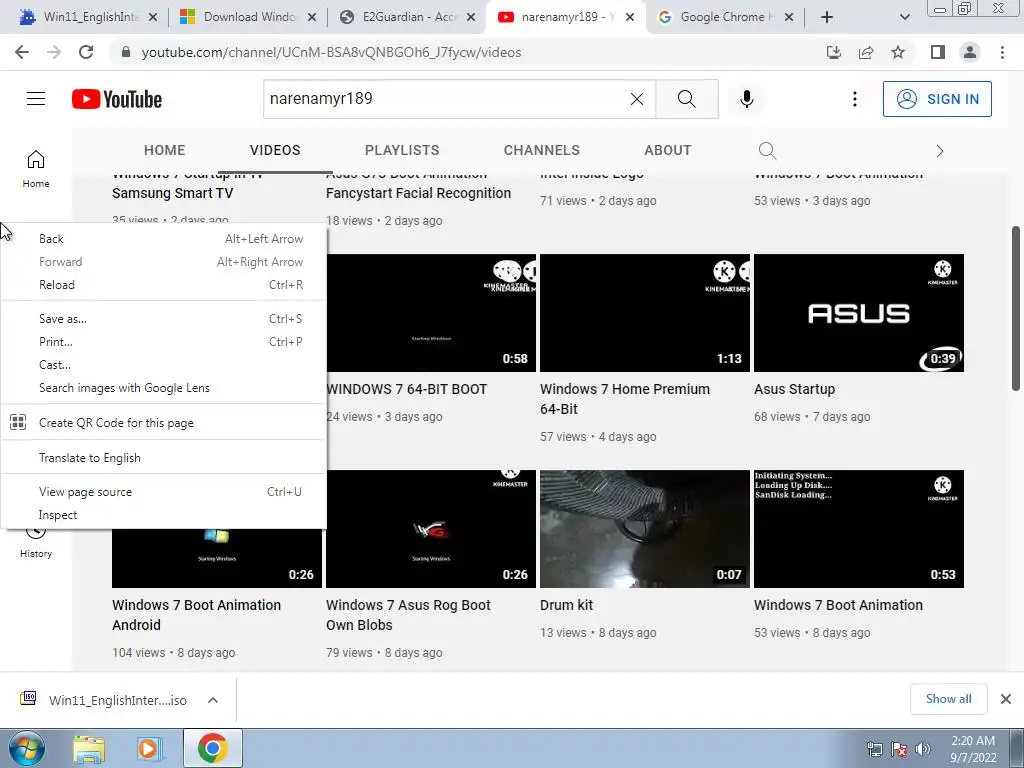This screenshot has width=1024, height=768.
Task: Click the Action Center flag tray icon
Action: [899, 749]
